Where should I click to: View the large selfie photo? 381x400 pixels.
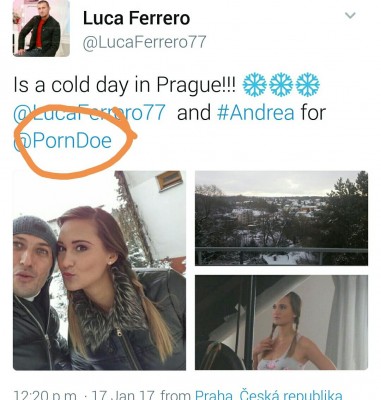[99, 270]
